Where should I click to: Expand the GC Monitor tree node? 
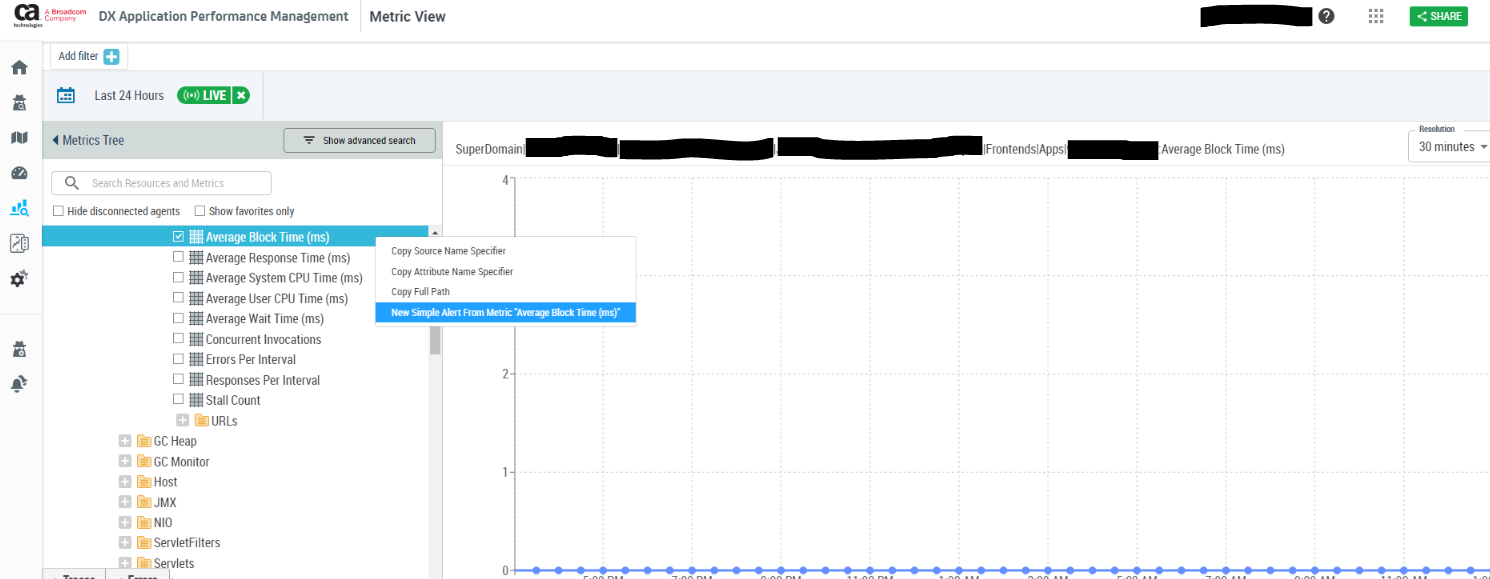tap(125, 462)
